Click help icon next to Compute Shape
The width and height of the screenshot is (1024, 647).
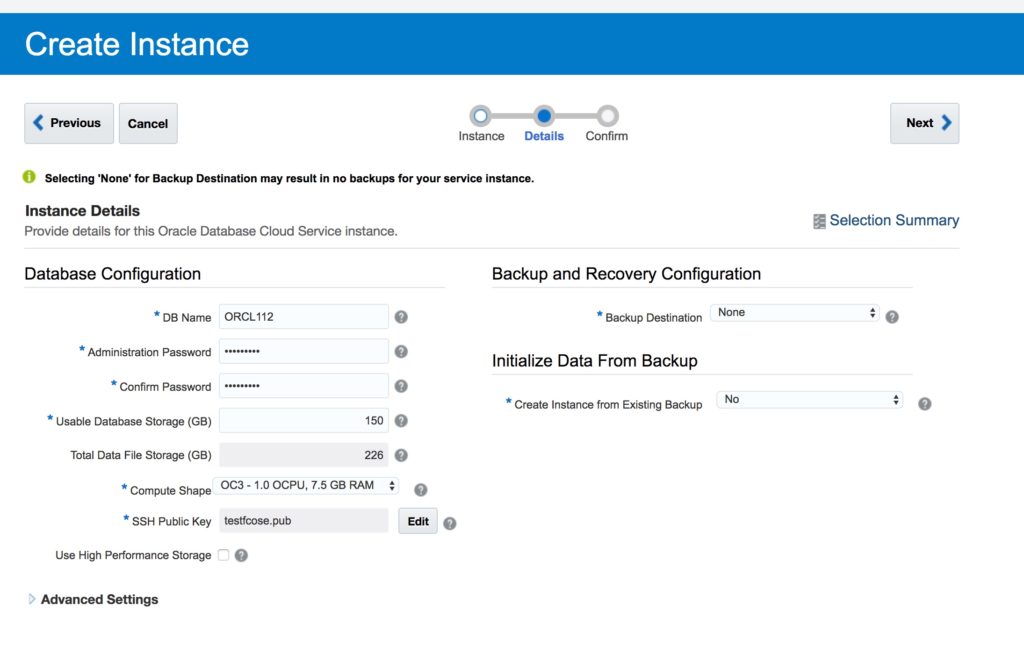click(421, 490)
